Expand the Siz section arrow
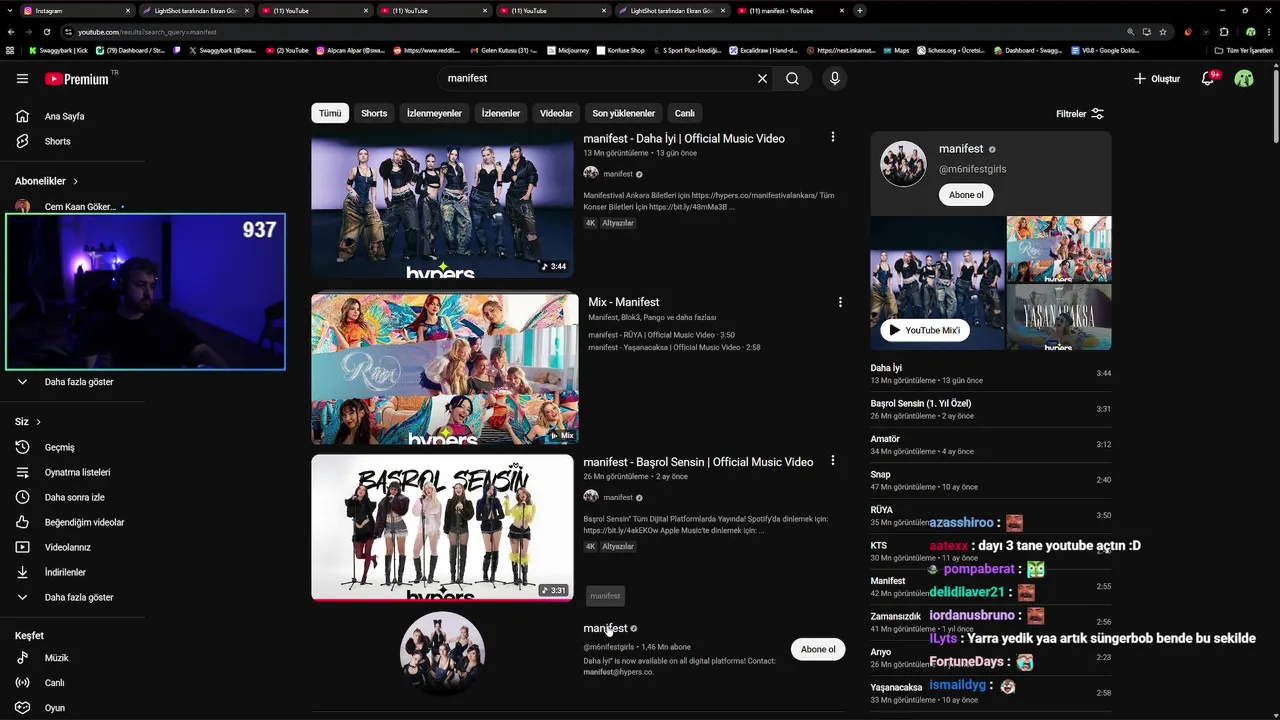The width and height of the screenshot is (1280, 720). (x=39, y=422)
